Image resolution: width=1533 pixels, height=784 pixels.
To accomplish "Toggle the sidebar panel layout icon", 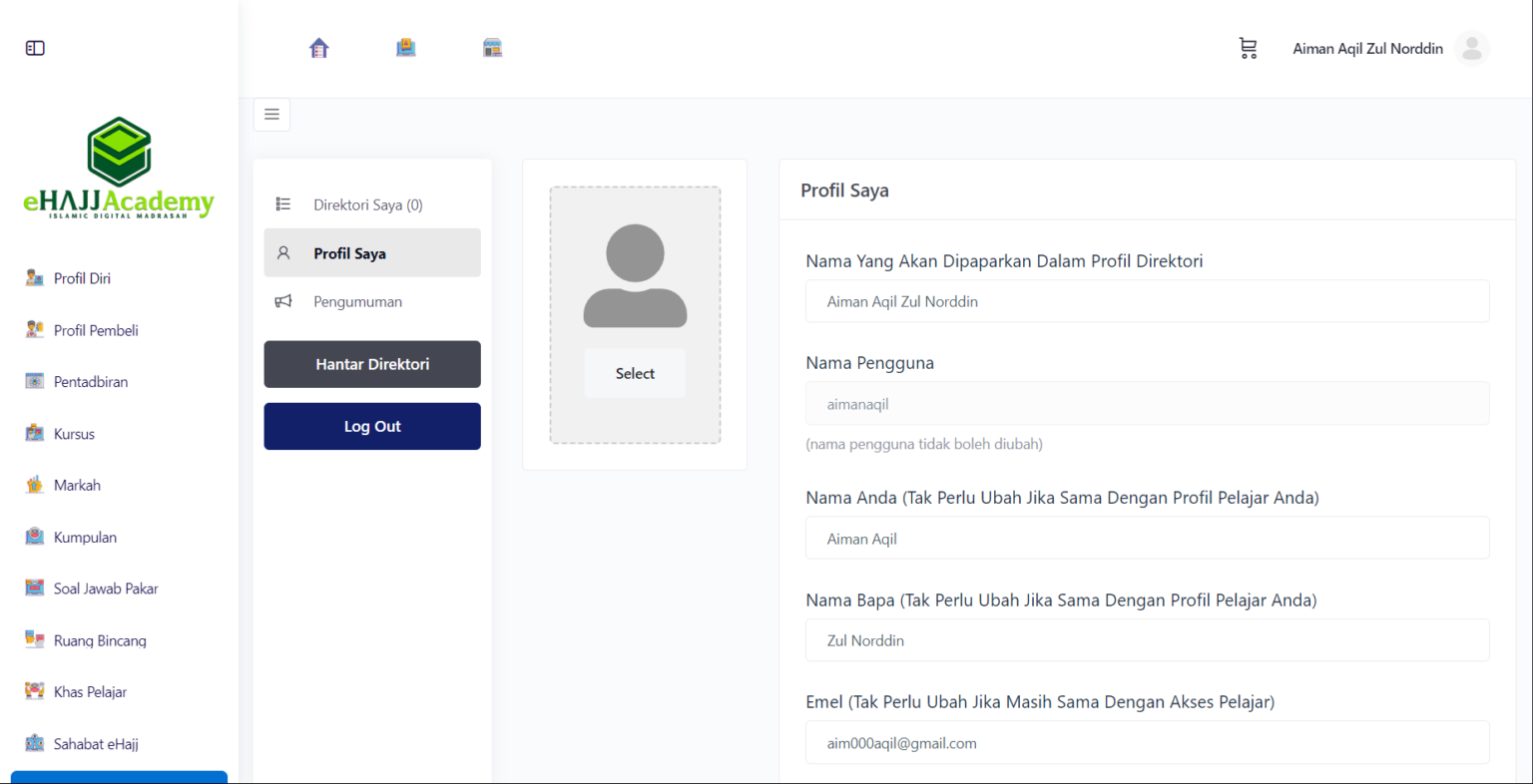I will coord(35,48).
